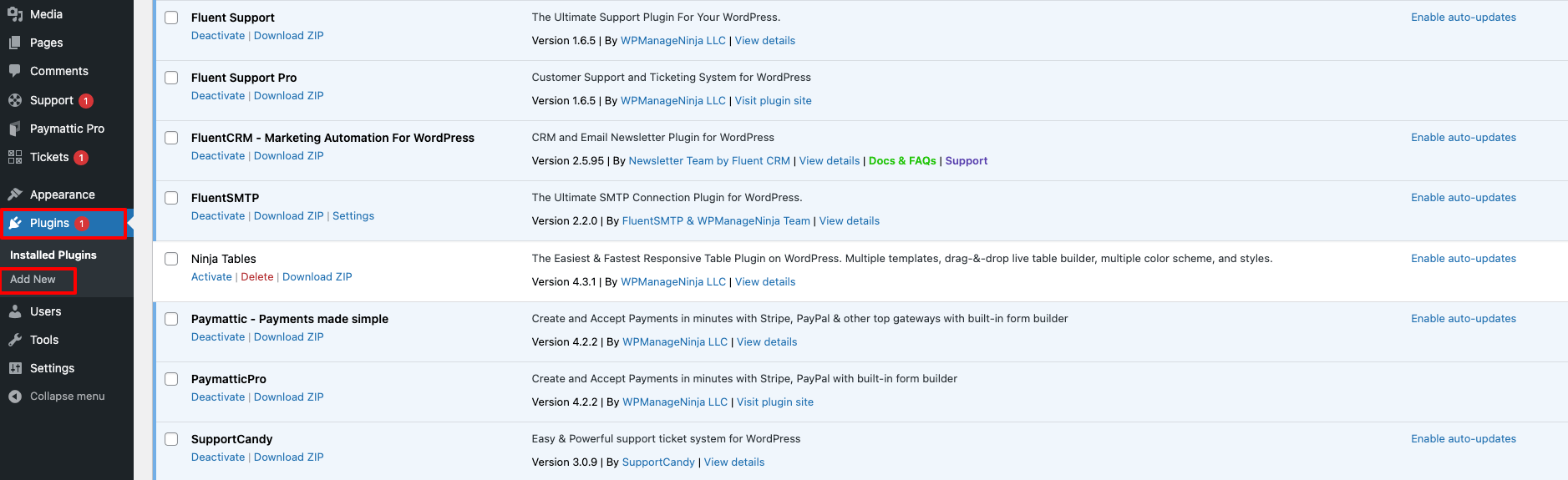The image size is (1568, 480).
Task: Click the Paymattic Pro sidebar icon
Action: [x=15, y=129]
